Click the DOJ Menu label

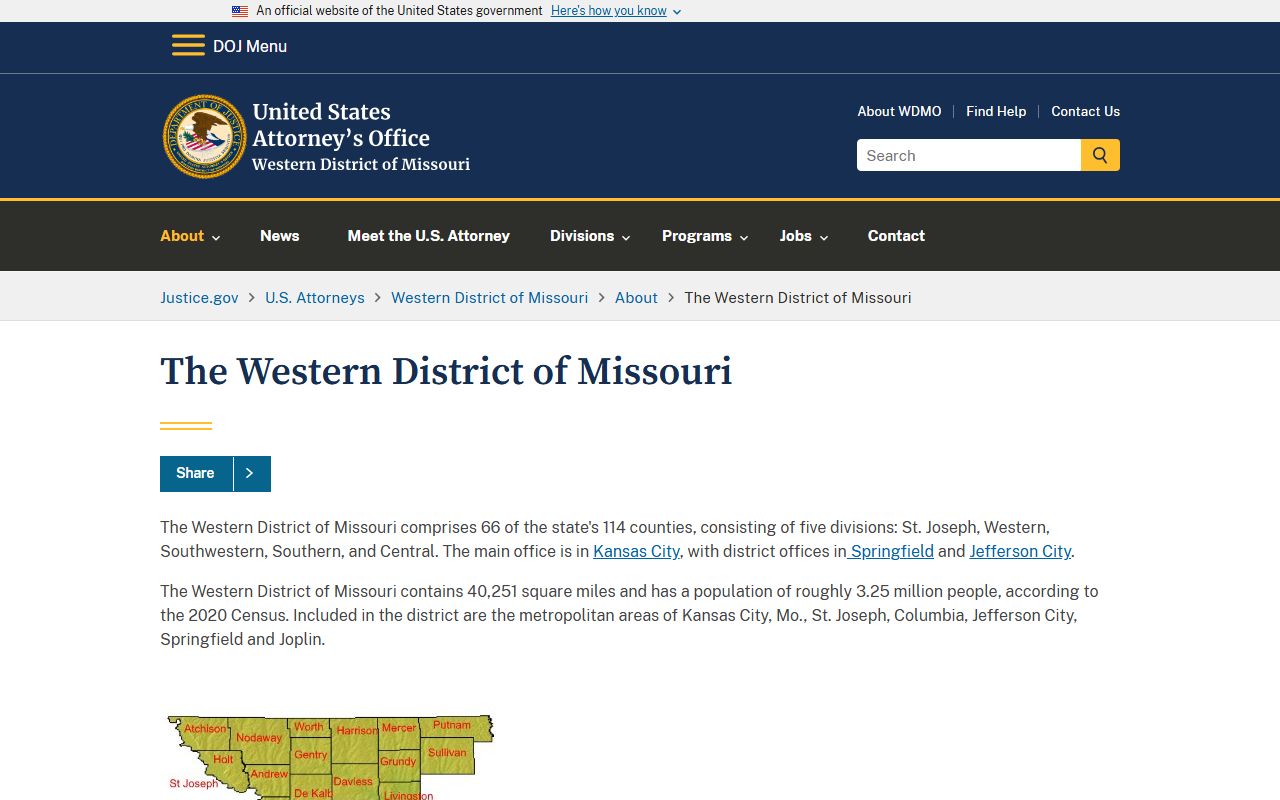click(250, 46)
